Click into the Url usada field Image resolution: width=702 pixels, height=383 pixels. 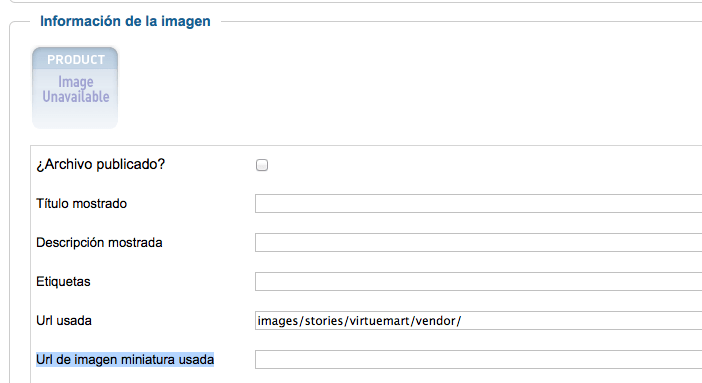[x=479, y=320]
